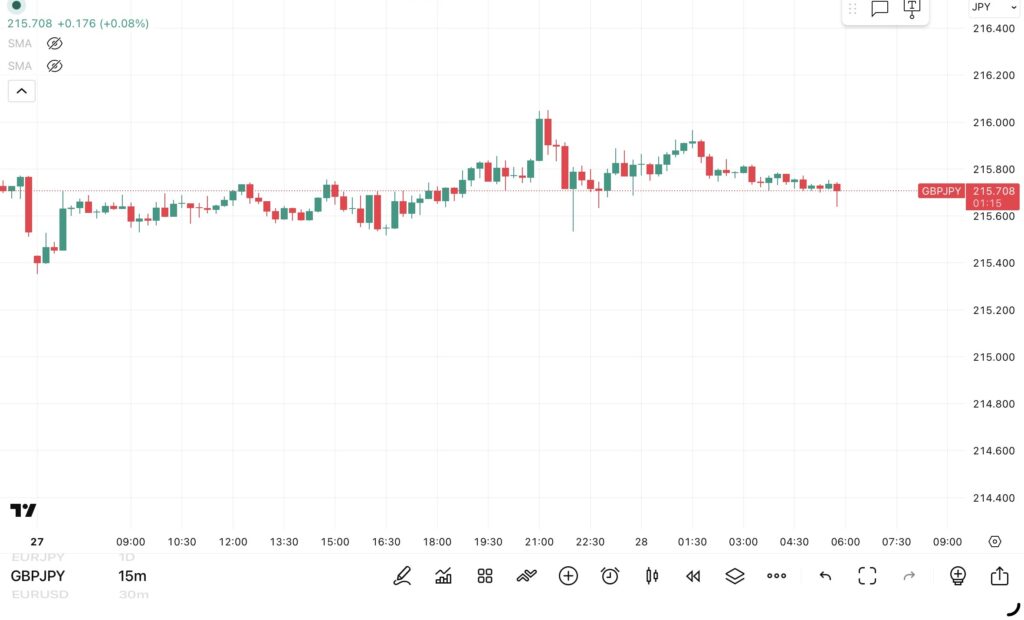The height and width of the screenshot is (620, 1024).
Task: Collapse the indicator legend with the chevron
Action: pyautogui.click(x=21, y=90)
